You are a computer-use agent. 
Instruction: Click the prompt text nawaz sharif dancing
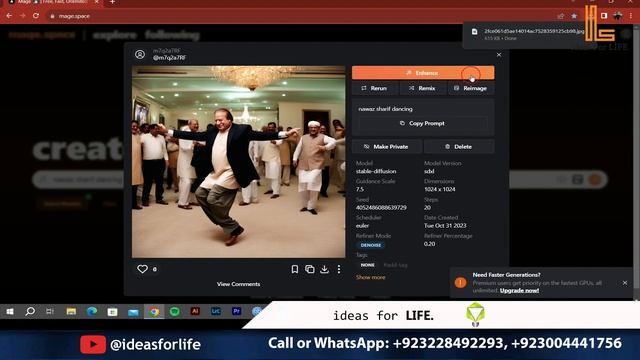(385, 109)
